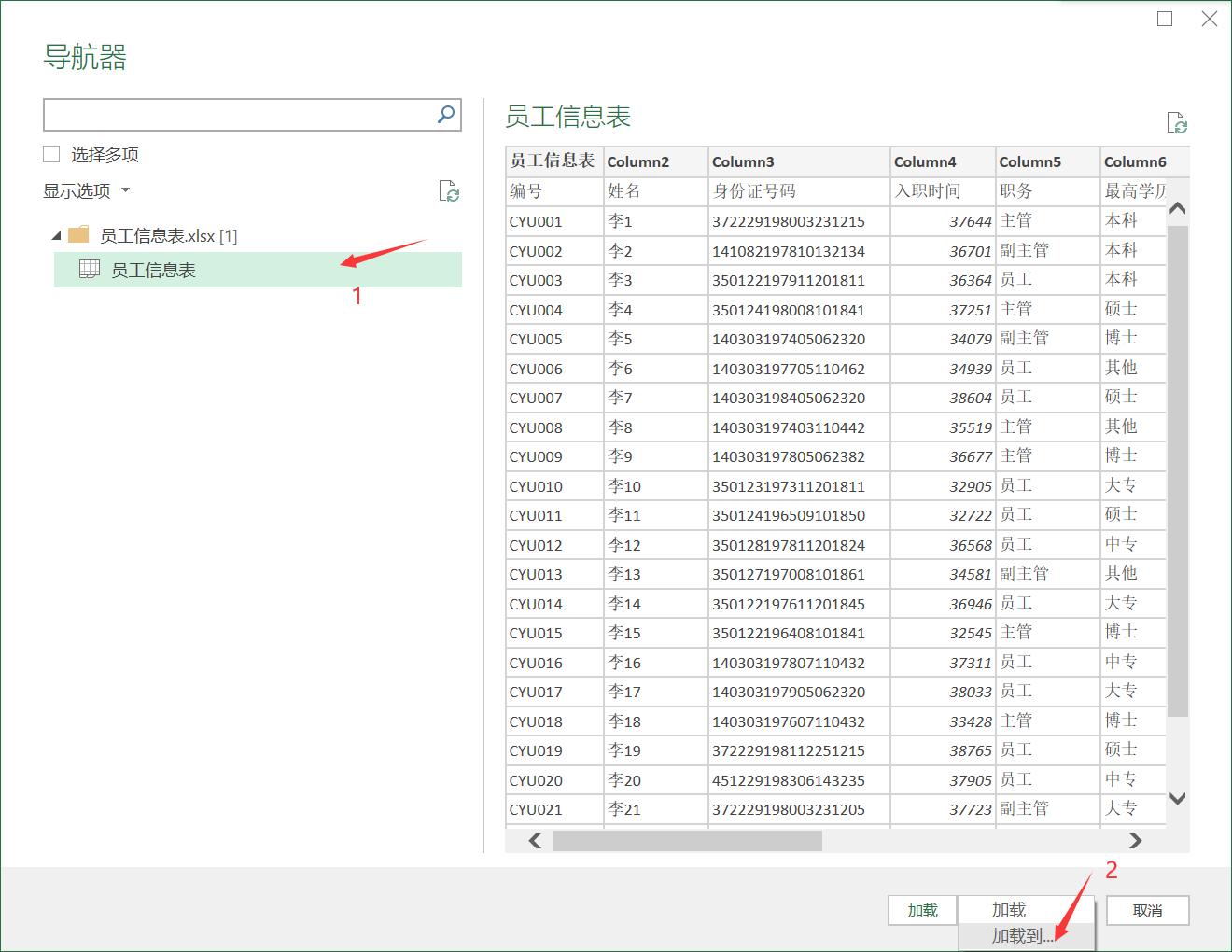Image resolution: width=1232 pixels, height=952 pixels.
Task: Click the down arrow of the vertical scrollbar
Action: (x=1177, y=798)
